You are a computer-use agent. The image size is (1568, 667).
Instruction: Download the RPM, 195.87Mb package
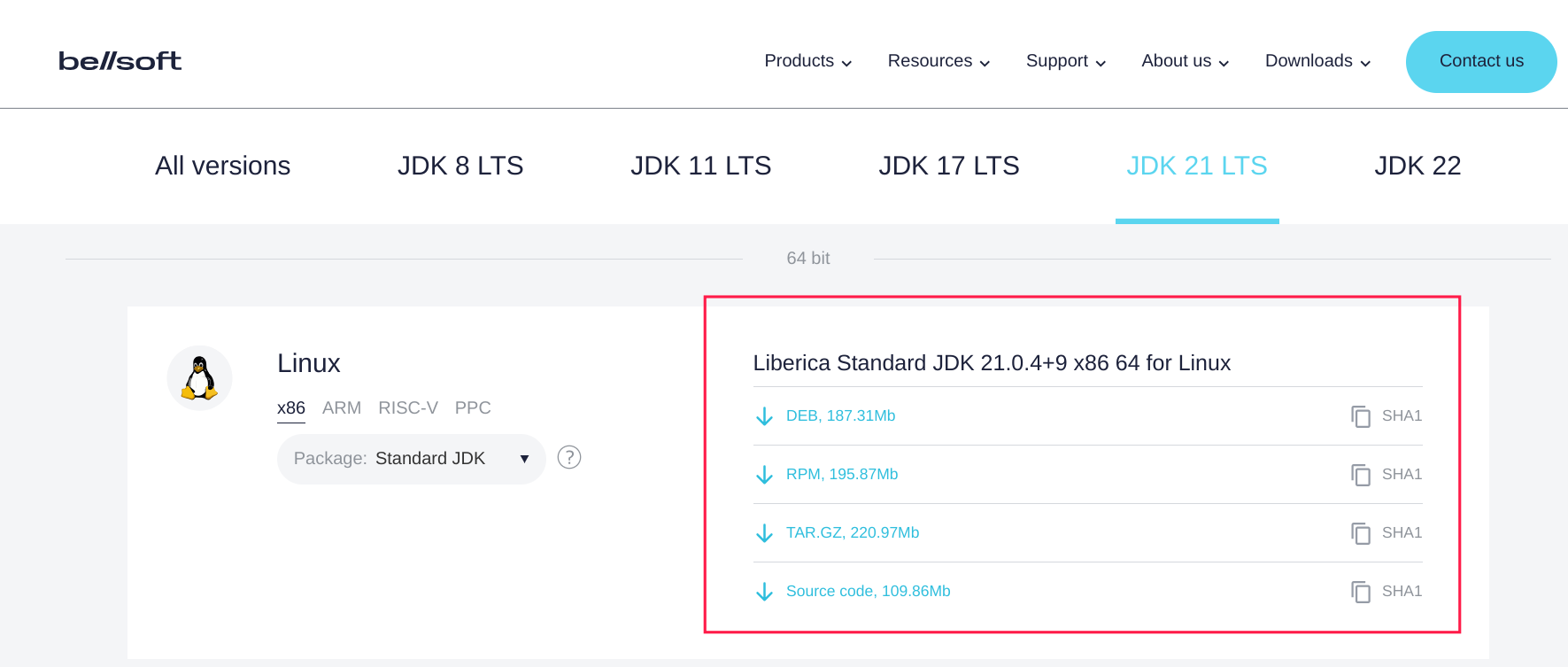coord(842,474)
